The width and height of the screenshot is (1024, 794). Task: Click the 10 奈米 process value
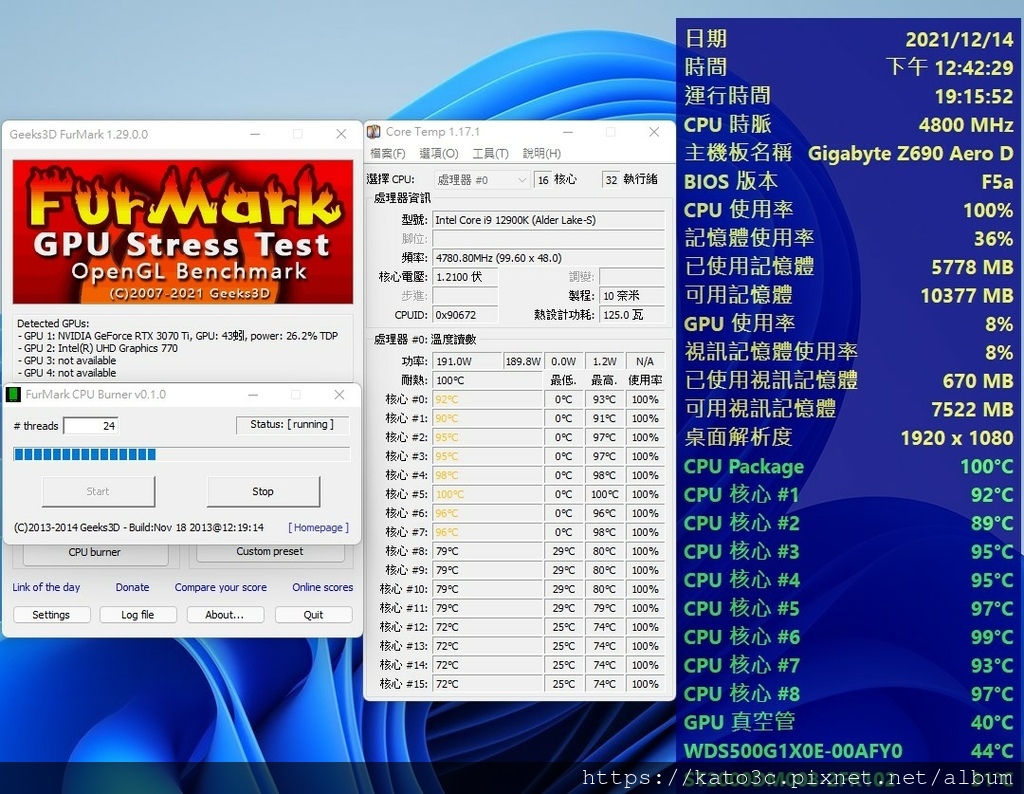pyautogui.click(x=632, y=296)
